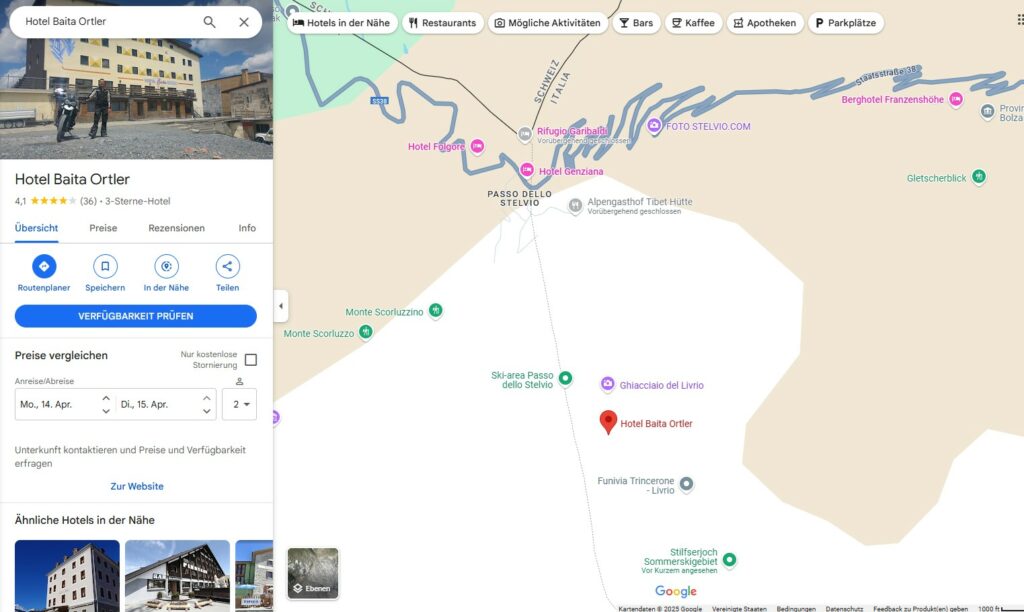Click the FOTO STELVIO.COM camera marker

[654, 125]
